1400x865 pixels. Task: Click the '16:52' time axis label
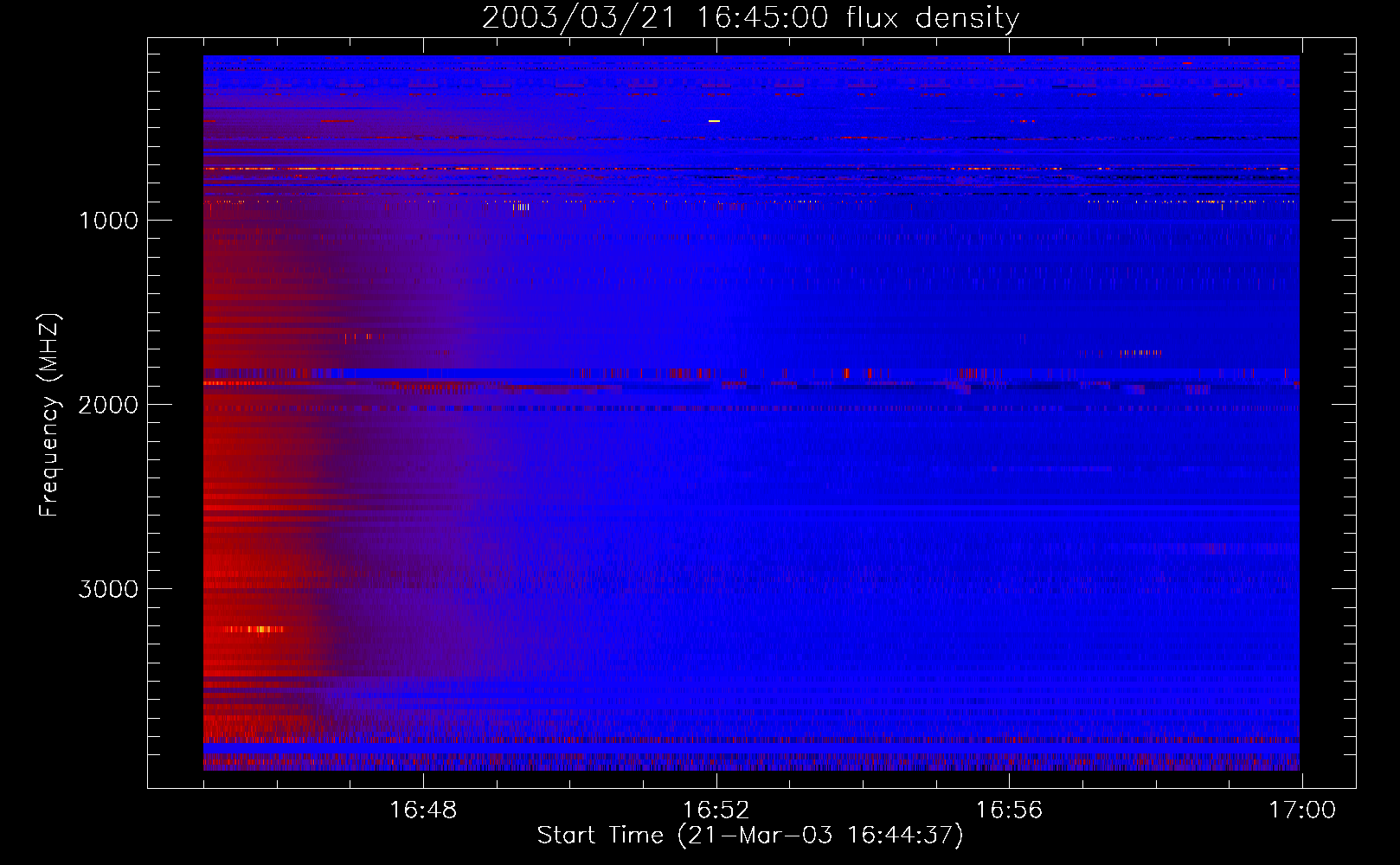click(716, 811)
